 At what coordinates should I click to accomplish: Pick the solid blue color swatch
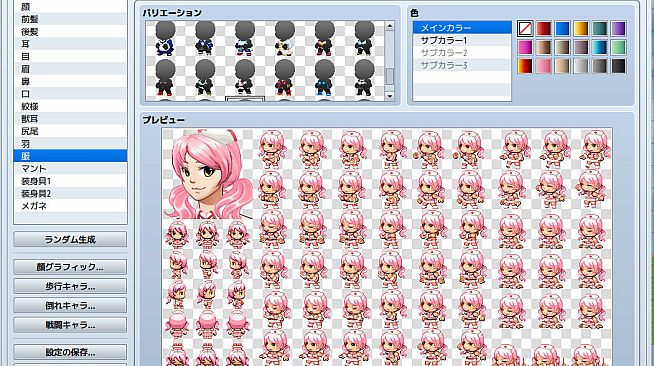tap(562, 28)
